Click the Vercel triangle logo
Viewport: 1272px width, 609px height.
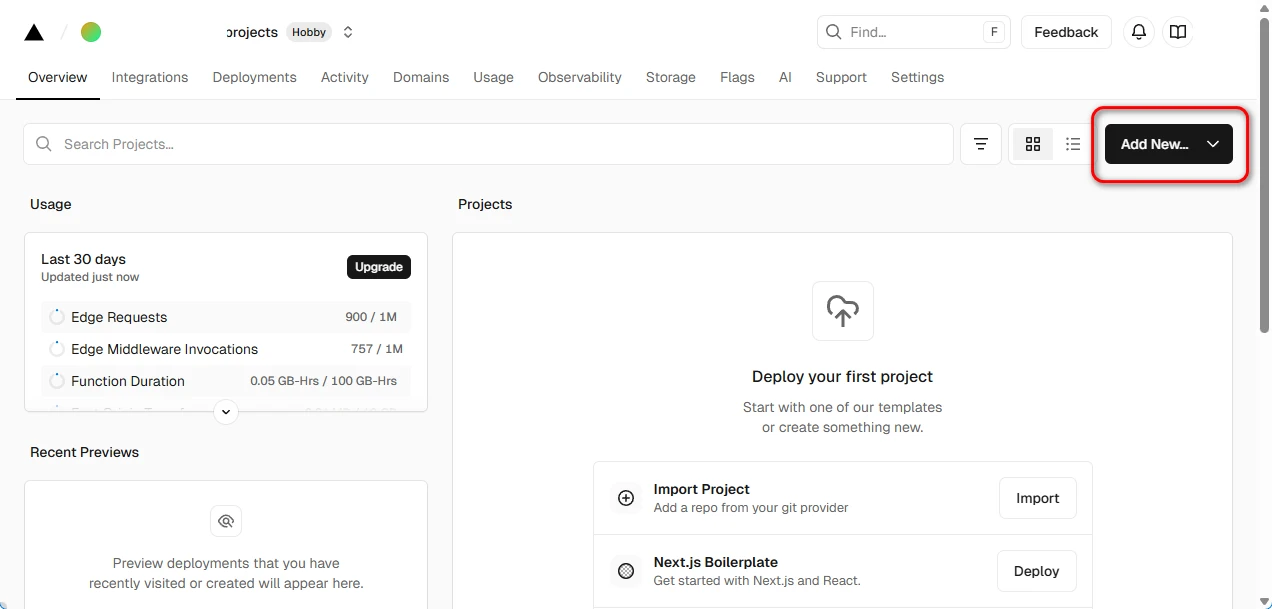34,32
